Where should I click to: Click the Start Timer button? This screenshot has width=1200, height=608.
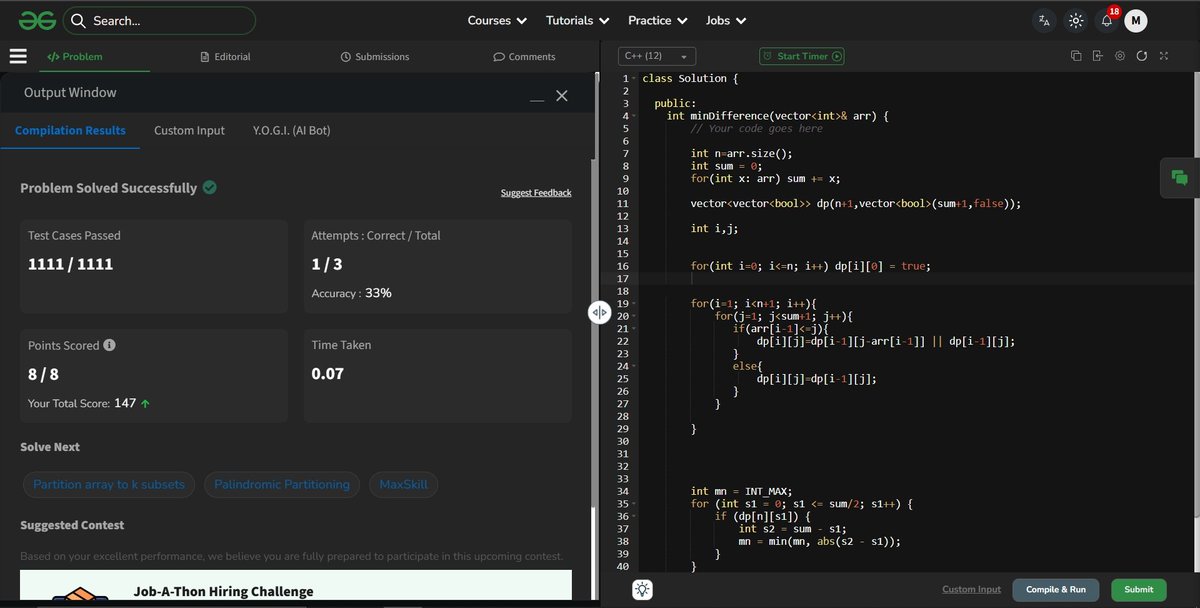[x=802, y=57]
